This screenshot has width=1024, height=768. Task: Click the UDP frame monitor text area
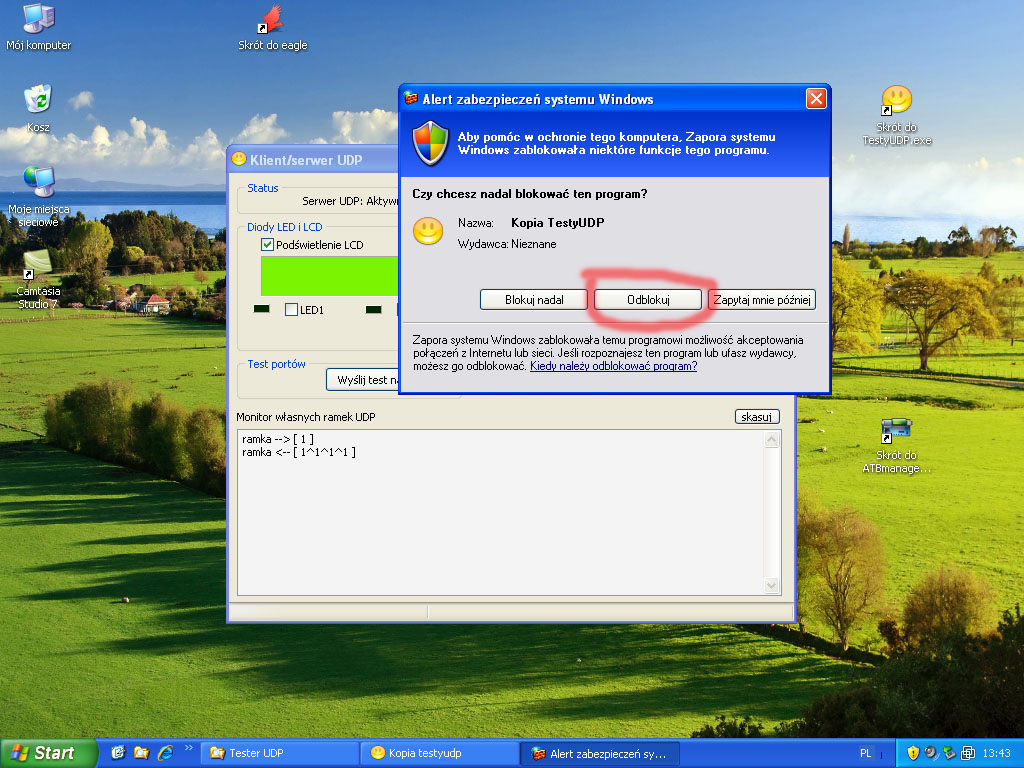click(500, 513)
